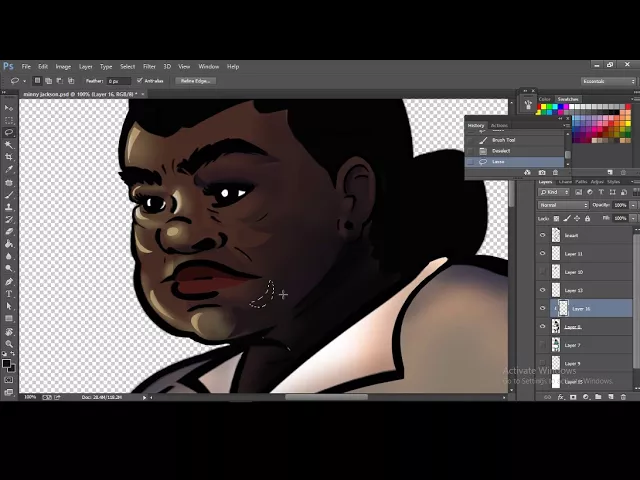Screen dimensions: 640x480
Task: Select the Zoom tool
Action: [x=9, y=344]
